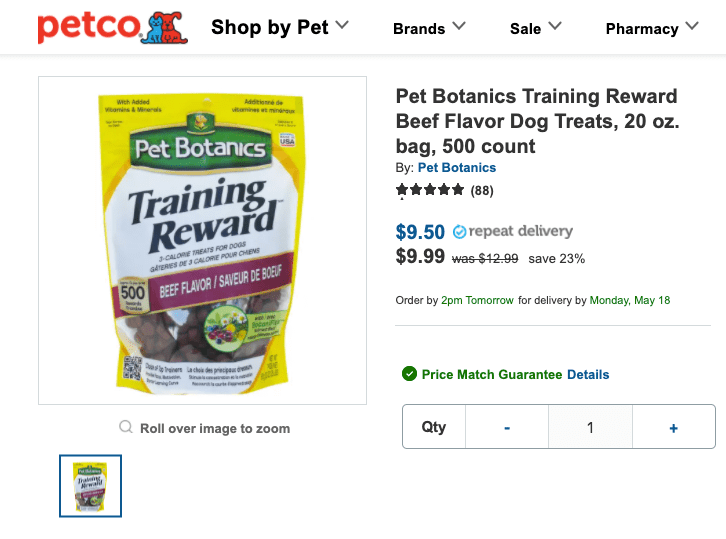Click the Petco dog and cat mascot icon
Viewport: 726px width, 539px height.
[x=165, y=28]
